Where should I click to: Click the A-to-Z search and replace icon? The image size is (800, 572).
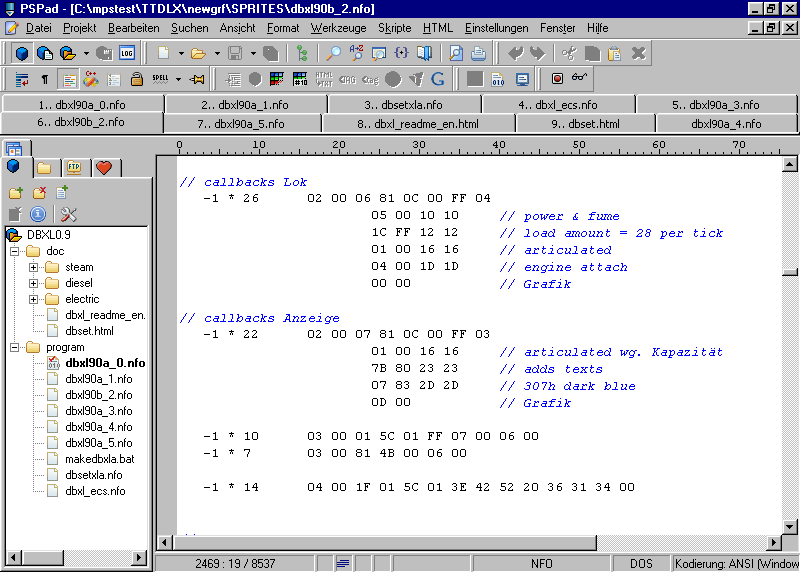[356, 53]
